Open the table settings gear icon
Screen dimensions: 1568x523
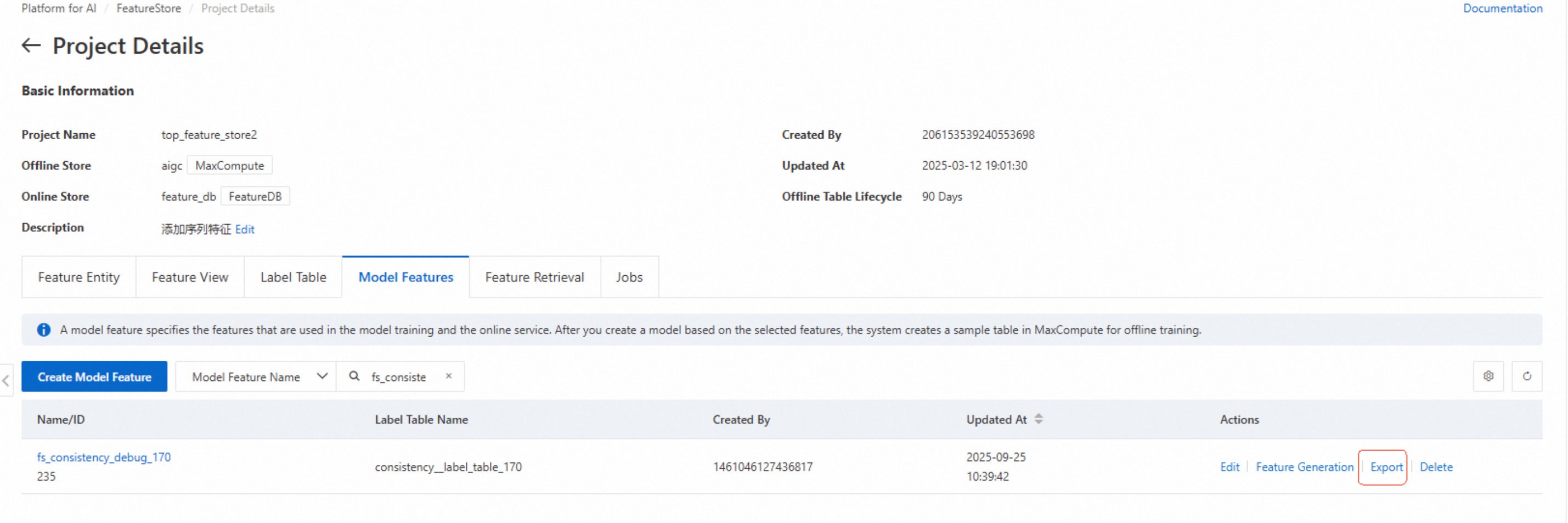click(1488, 377)
